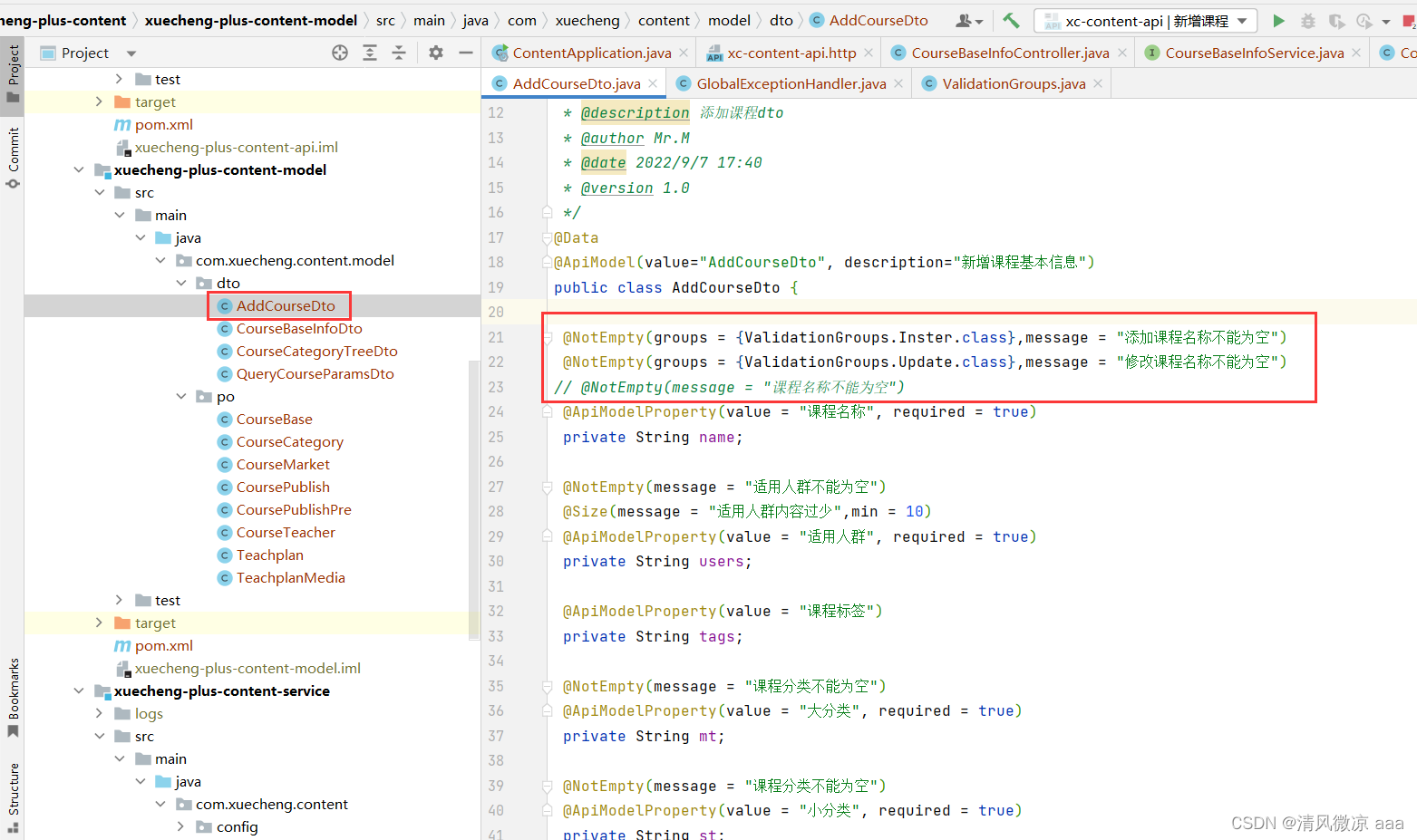Close the AddCourseDto.java tab
This screenshot has width=1417, height=840.
(653, 83)
